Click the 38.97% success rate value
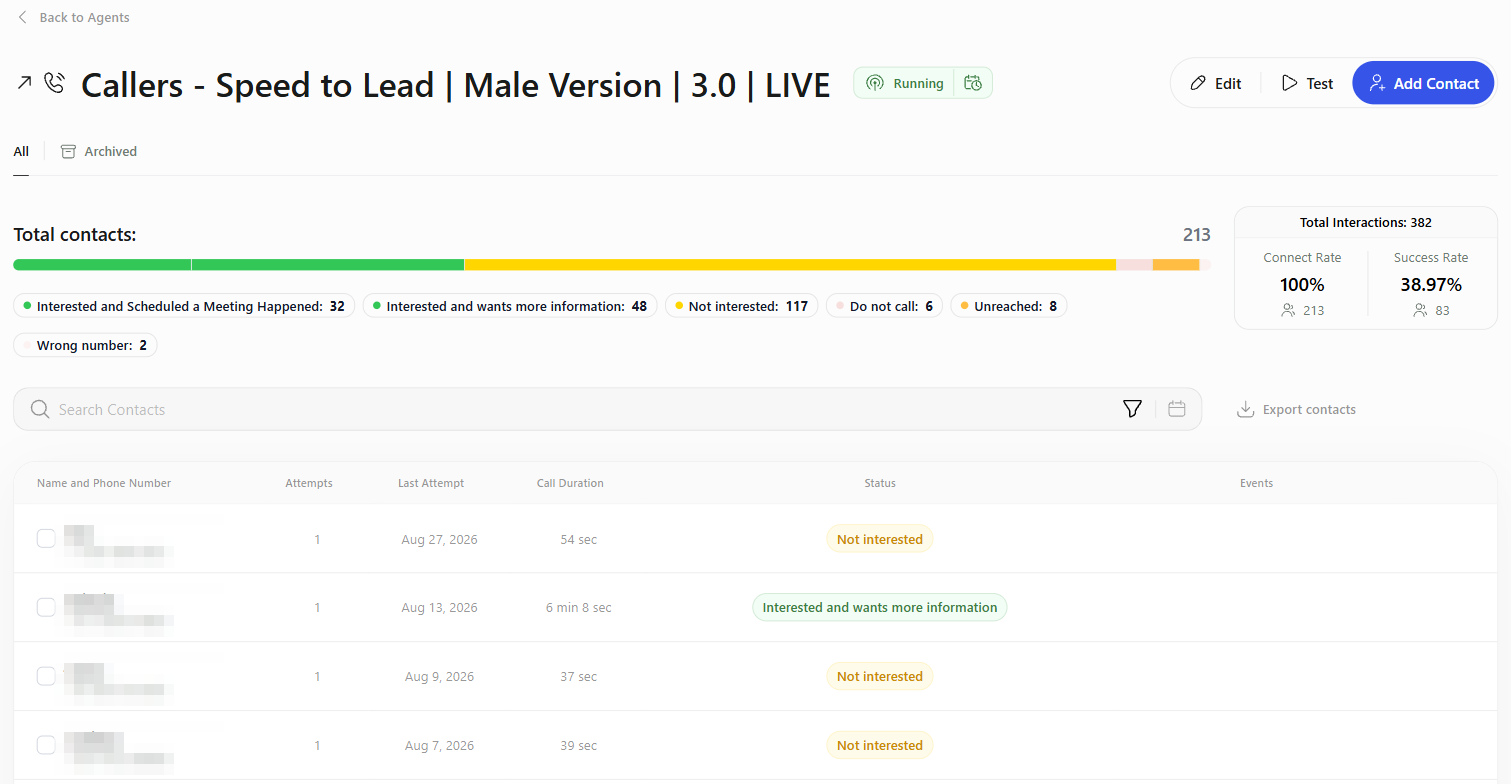 tap(1431, 284)
